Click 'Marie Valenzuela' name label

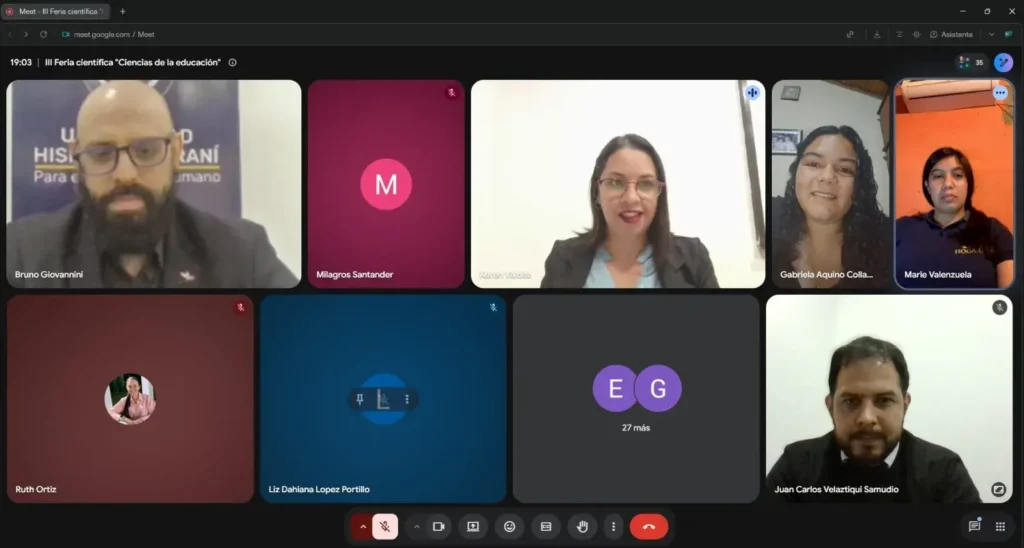point(937,275)
